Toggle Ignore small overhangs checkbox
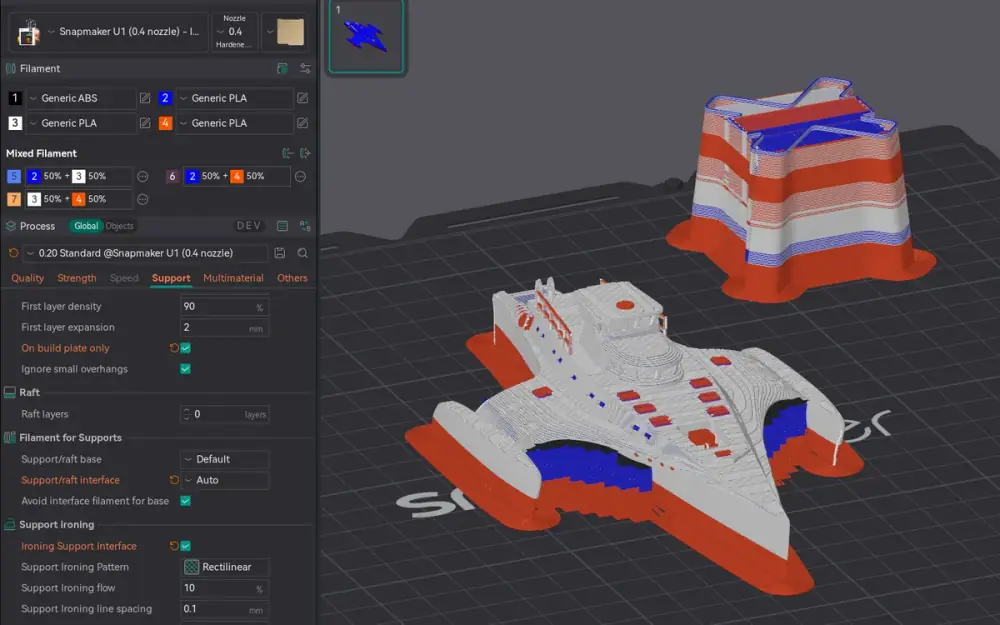Screen dimensions: 1000x625 click(x=186, y=369)
